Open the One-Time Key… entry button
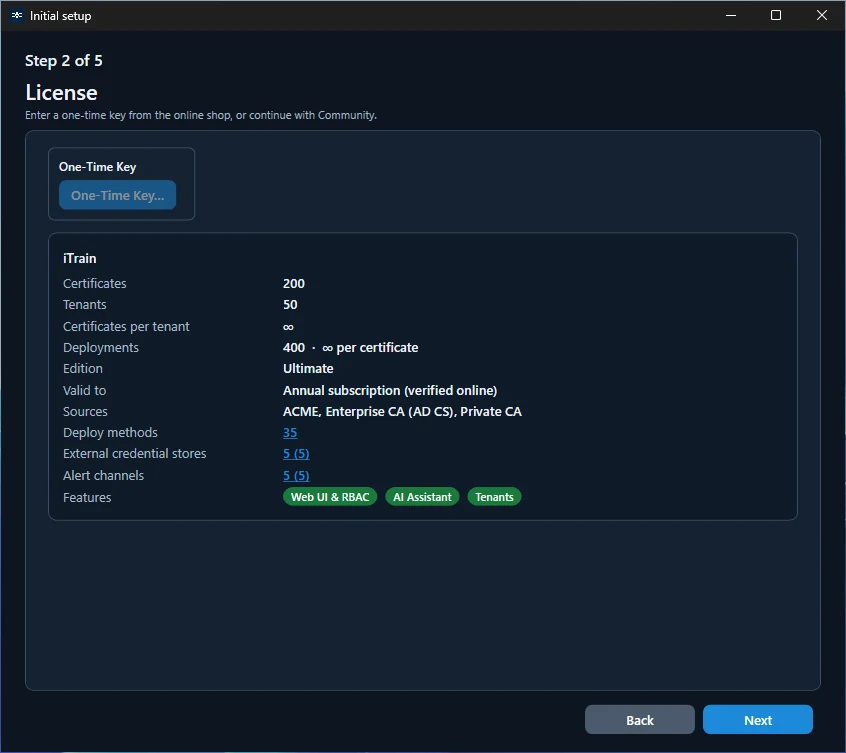The height and width of the screenshot is (753, 846). 117,195
